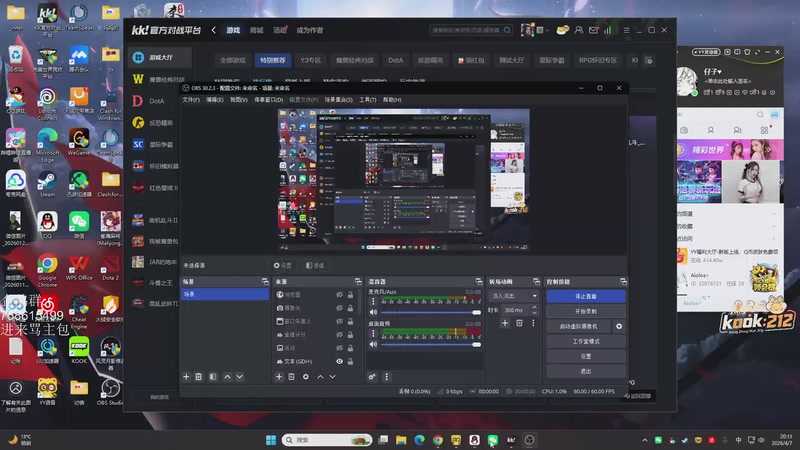Add a scene transition with plus icon

point(505,322)
